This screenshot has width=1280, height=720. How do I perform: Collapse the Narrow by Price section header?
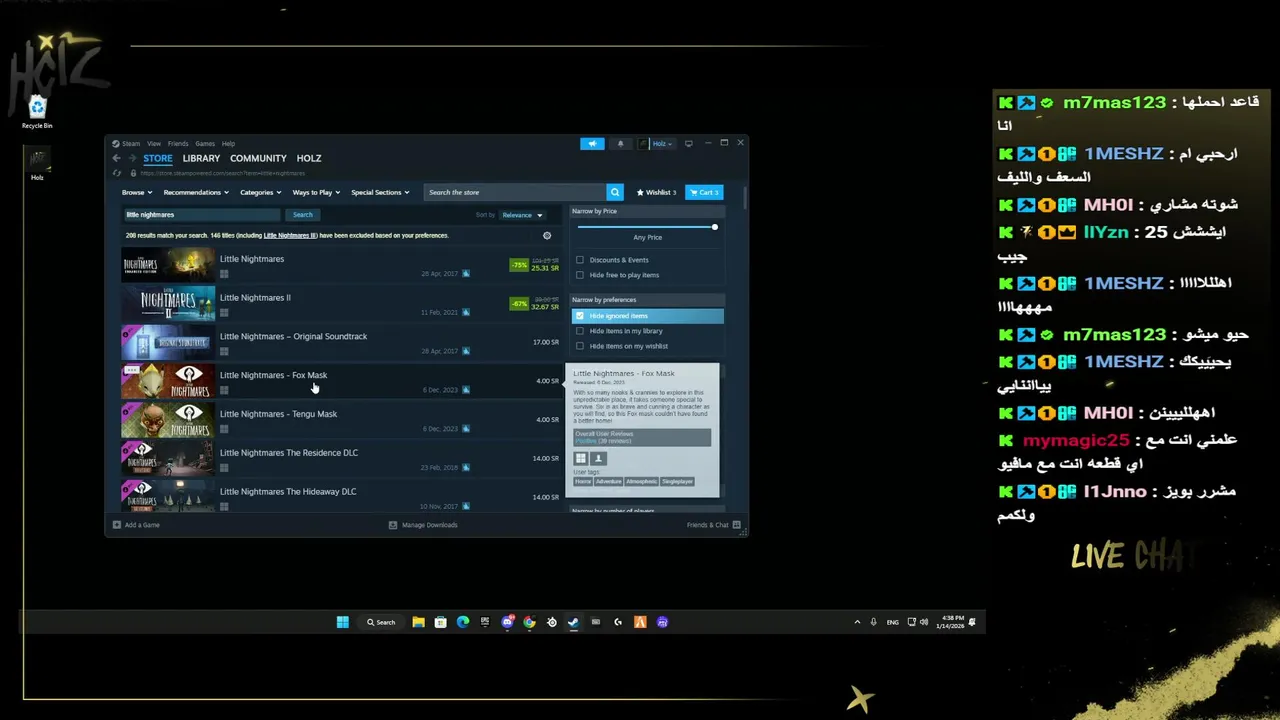click(x=647, y=211)
